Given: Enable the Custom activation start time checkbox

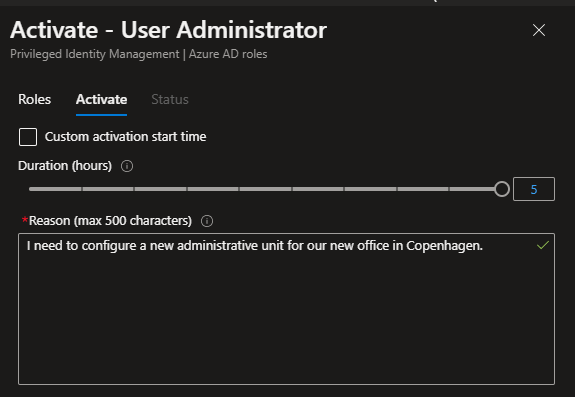Looking at the screenshot, I should coord(28,137).
